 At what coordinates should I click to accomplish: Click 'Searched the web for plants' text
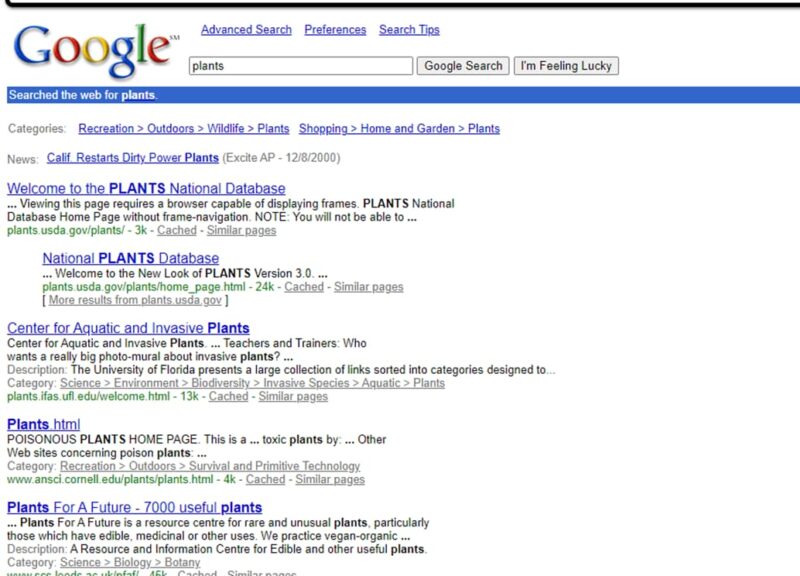(x=83, y=95)
